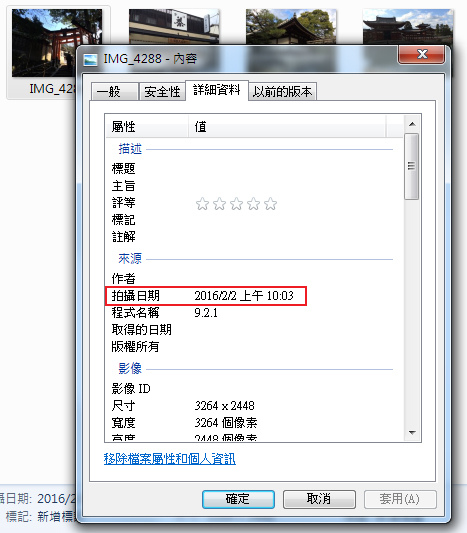The image size is (467, 533).
Task: Set rating to first star
Action: pyautogui.click(x=202, y=204)
